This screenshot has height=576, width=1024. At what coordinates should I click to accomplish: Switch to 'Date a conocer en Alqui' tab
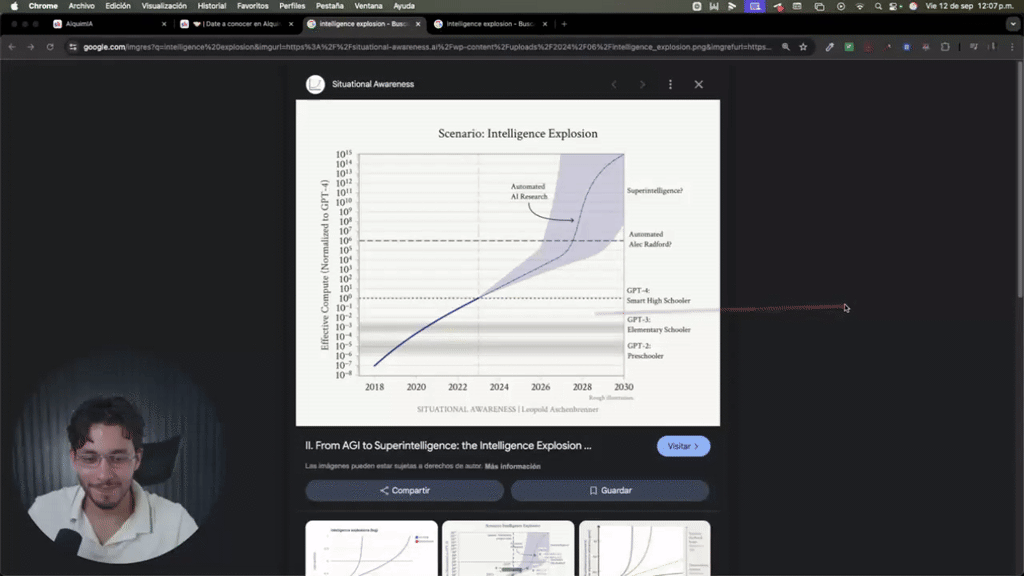(236, 24)
